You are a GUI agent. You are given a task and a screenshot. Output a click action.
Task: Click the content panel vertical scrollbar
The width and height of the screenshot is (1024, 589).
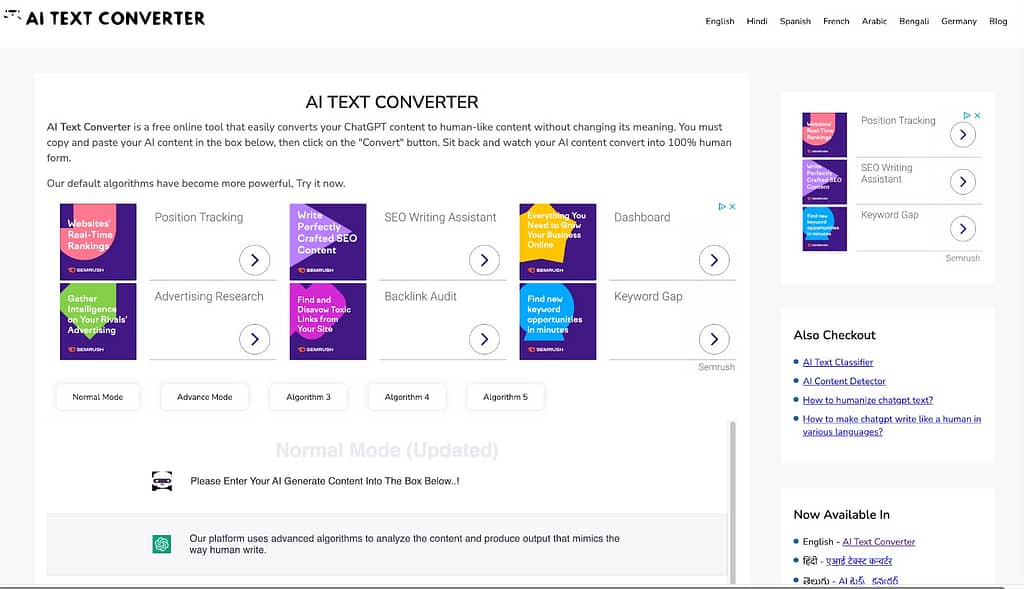[x=733, y=501]
